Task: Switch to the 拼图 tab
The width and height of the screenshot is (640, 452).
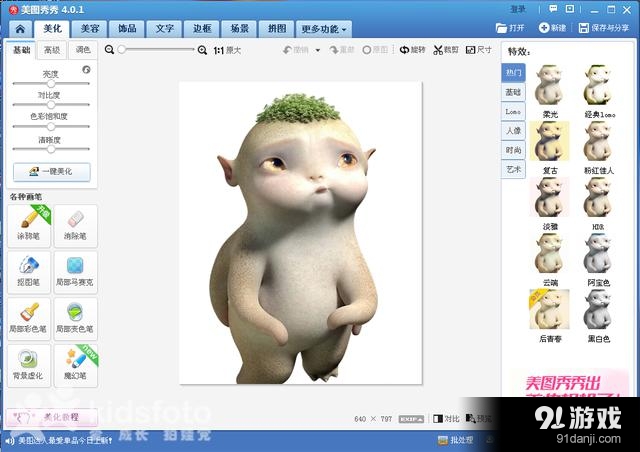Action: (277, 29)
